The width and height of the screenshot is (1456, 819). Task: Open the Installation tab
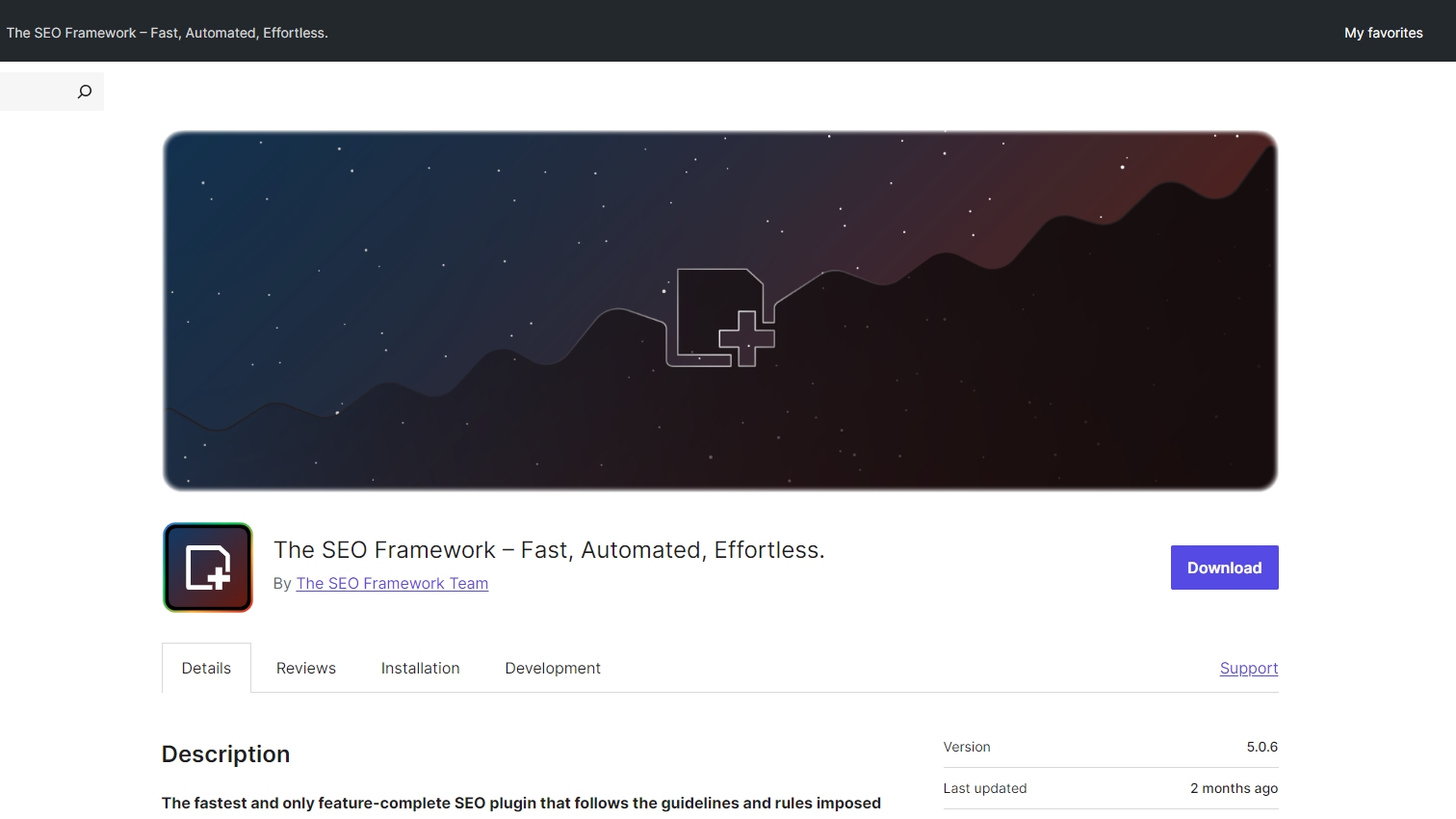pyautogui.click(x=420, y=669)
